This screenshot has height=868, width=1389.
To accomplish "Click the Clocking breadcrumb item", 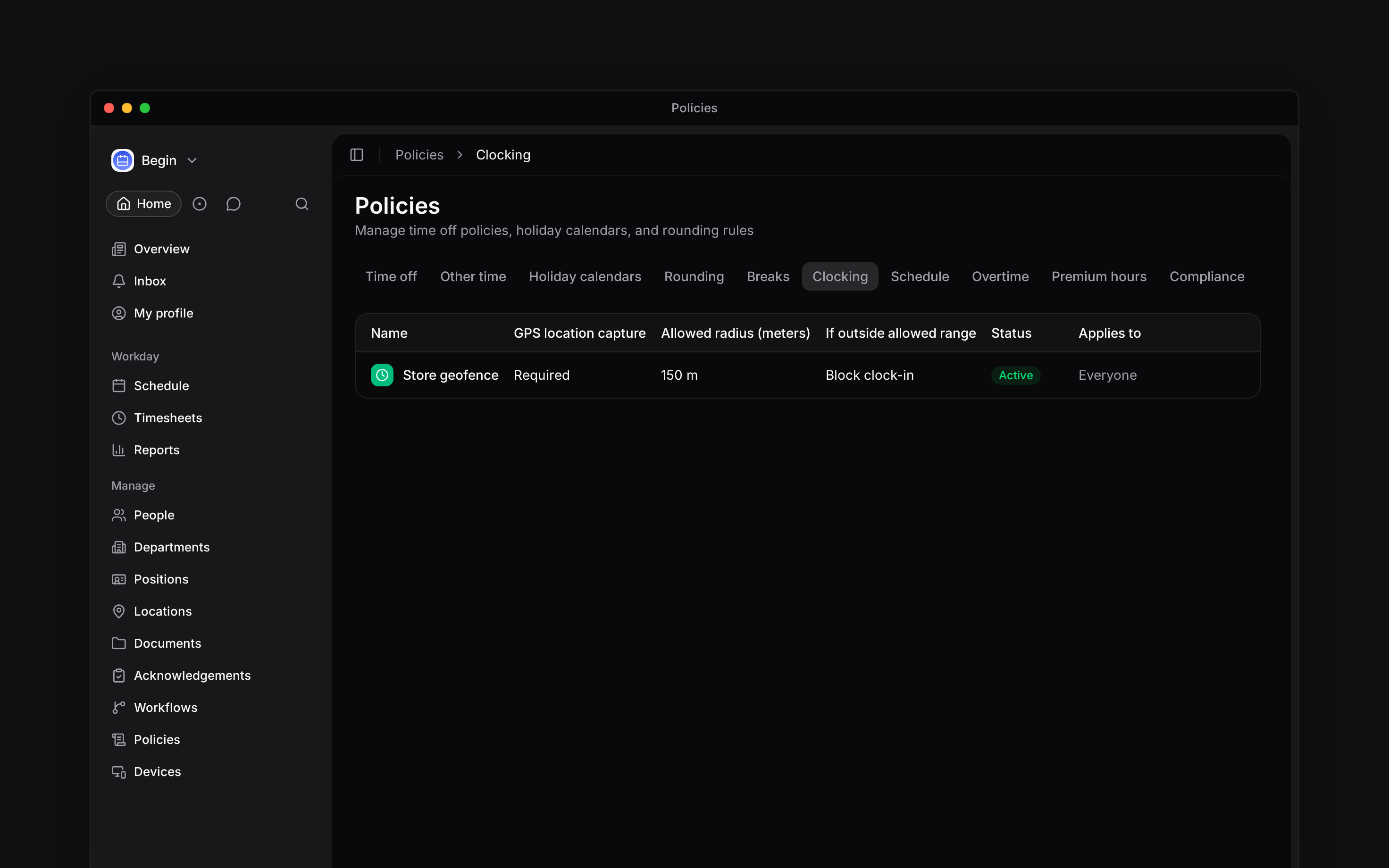I will coord(503,155).
